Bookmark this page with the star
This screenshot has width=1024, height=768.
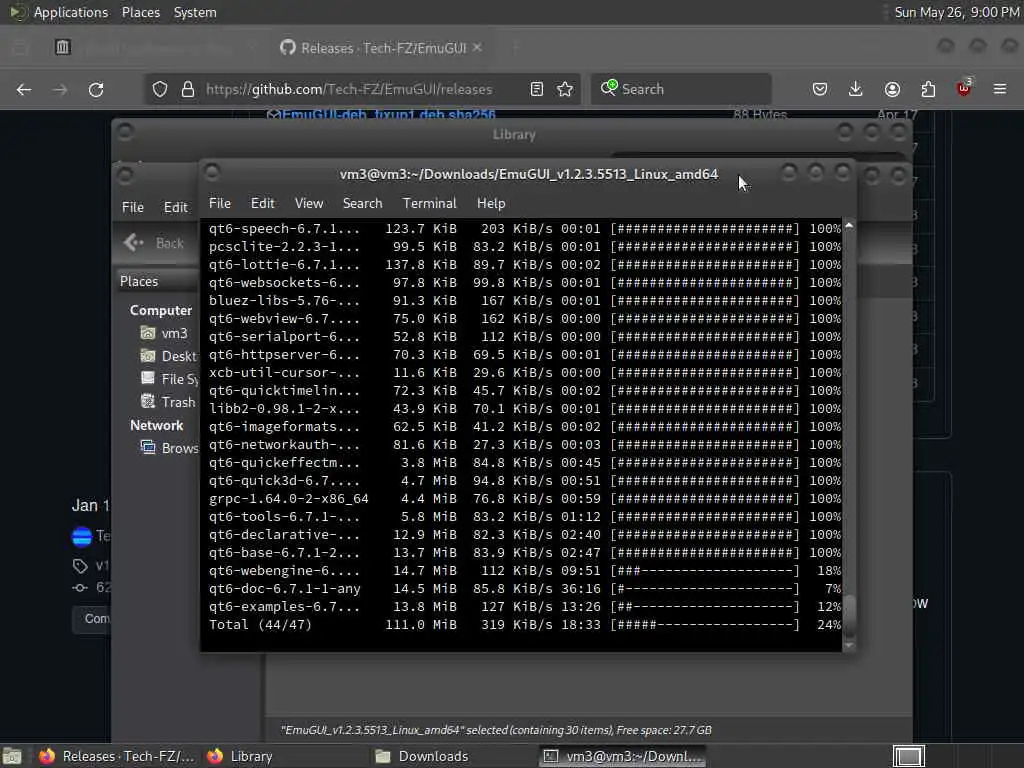click(x=565, y=89)
